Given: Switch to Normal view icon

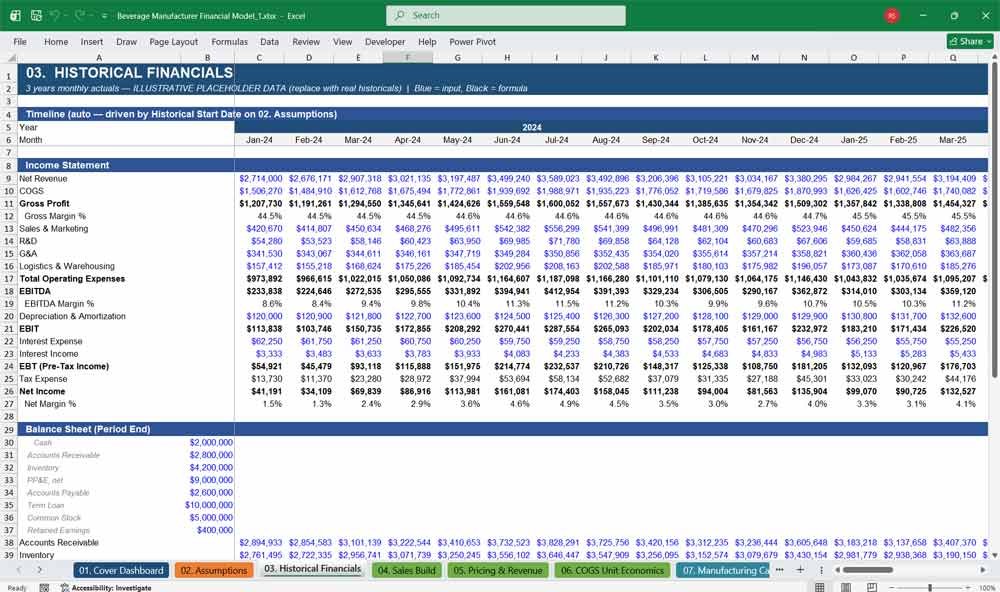Looking at the screenshot, I should [820, 587].
